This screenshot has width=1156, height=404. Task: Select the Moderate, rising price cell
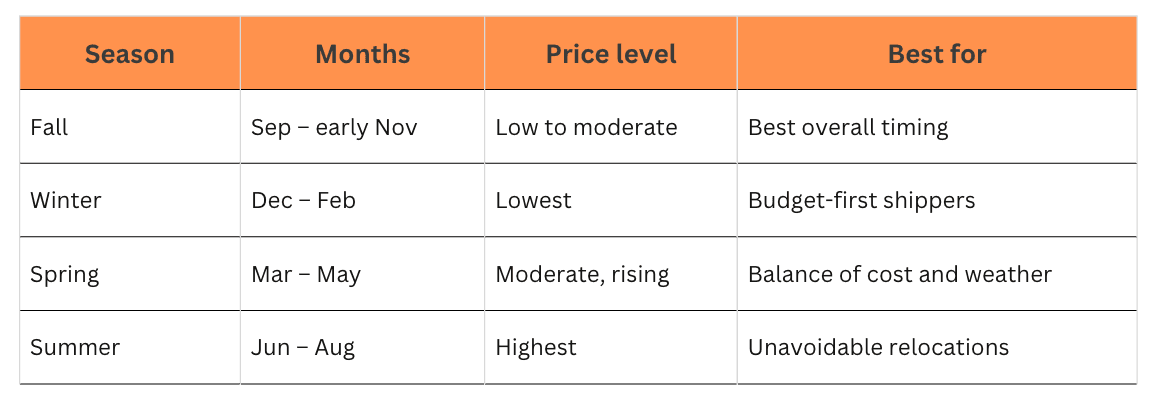pos(610,274)
